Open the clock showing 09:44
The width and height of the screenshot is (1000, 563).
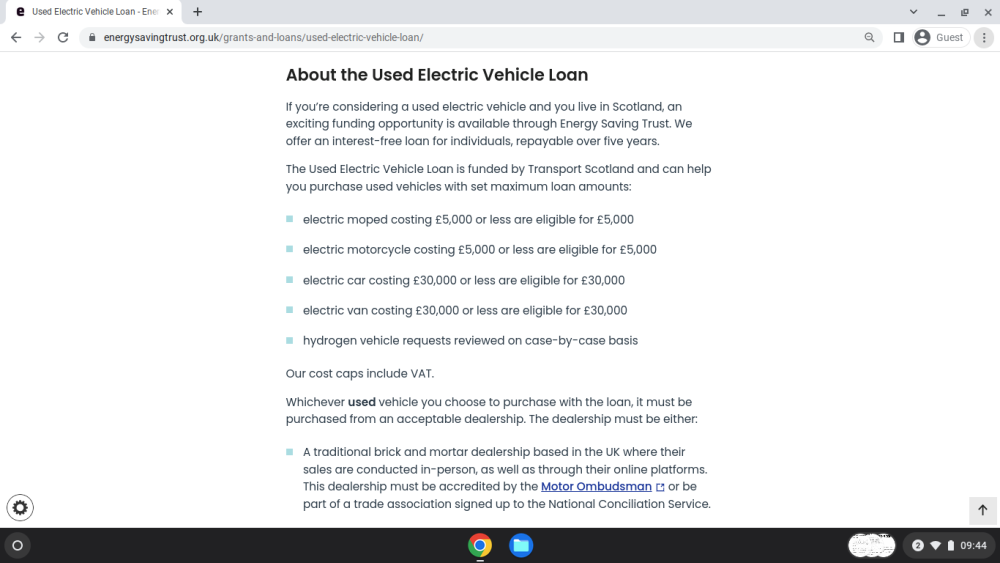tap(973, 546)
